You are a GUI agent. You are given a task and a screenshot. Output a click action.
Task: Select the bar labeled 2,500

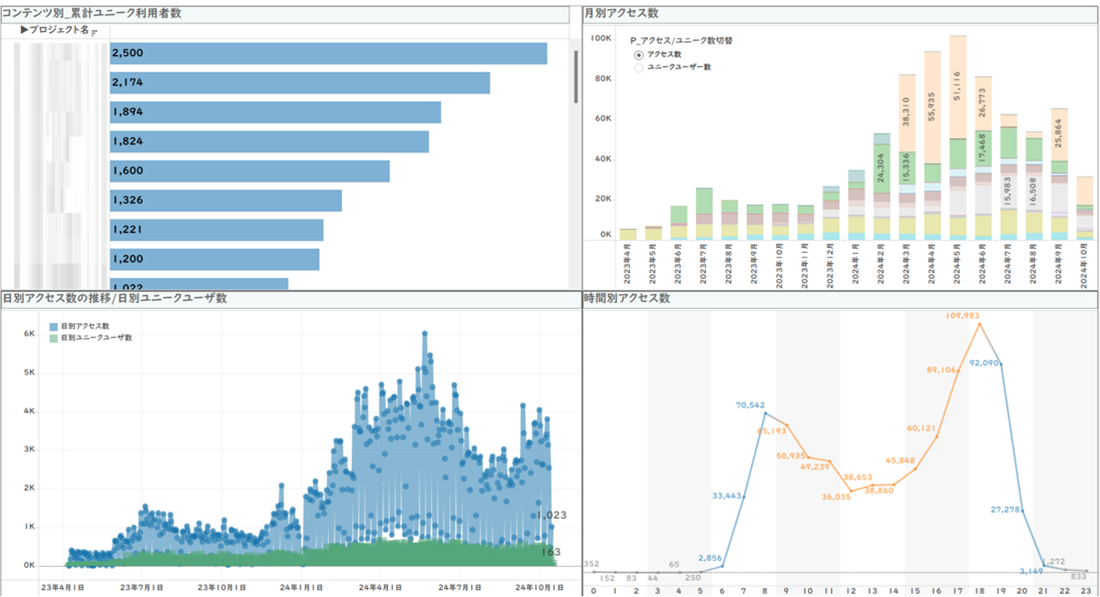pyautogui.click(x=328, y=53)
